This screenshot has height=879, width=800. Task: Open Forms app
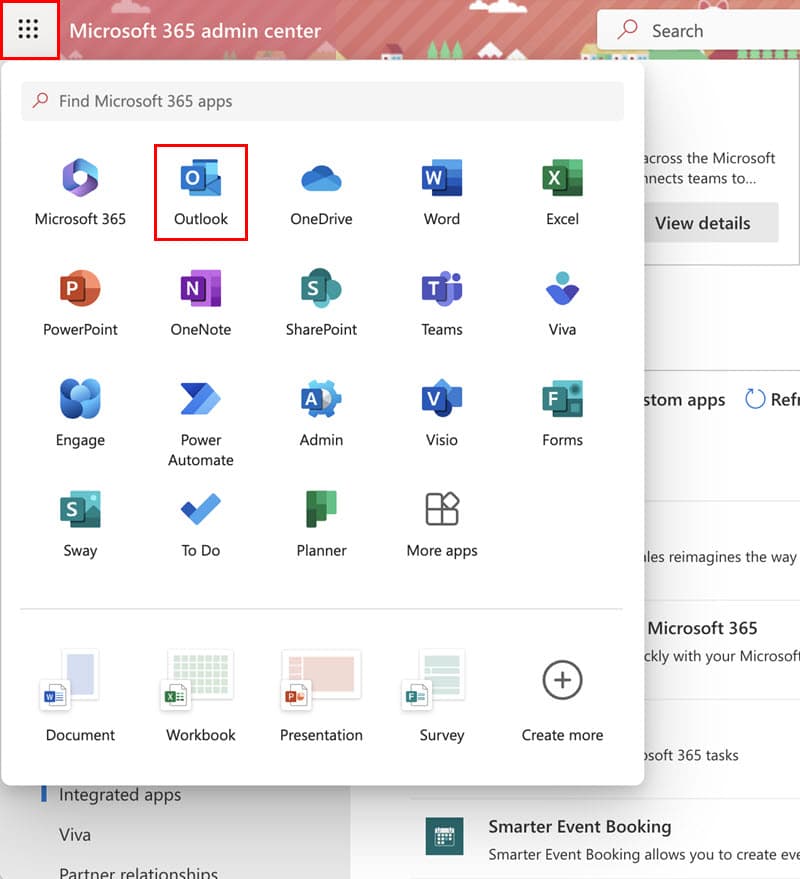562,414
